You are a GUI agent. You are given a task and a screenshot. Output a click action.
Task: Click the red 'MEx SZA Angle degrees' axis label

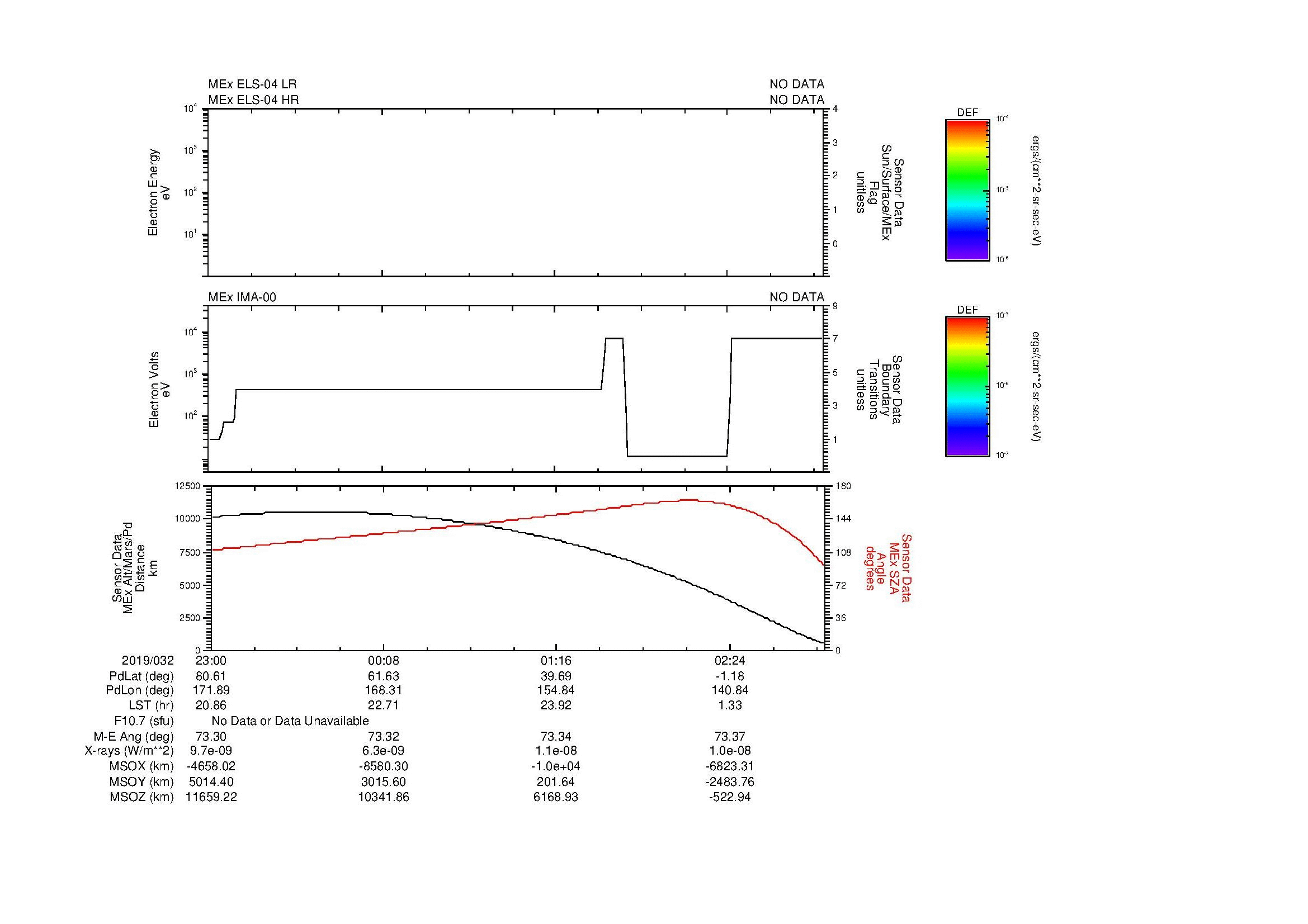[888, 568]
